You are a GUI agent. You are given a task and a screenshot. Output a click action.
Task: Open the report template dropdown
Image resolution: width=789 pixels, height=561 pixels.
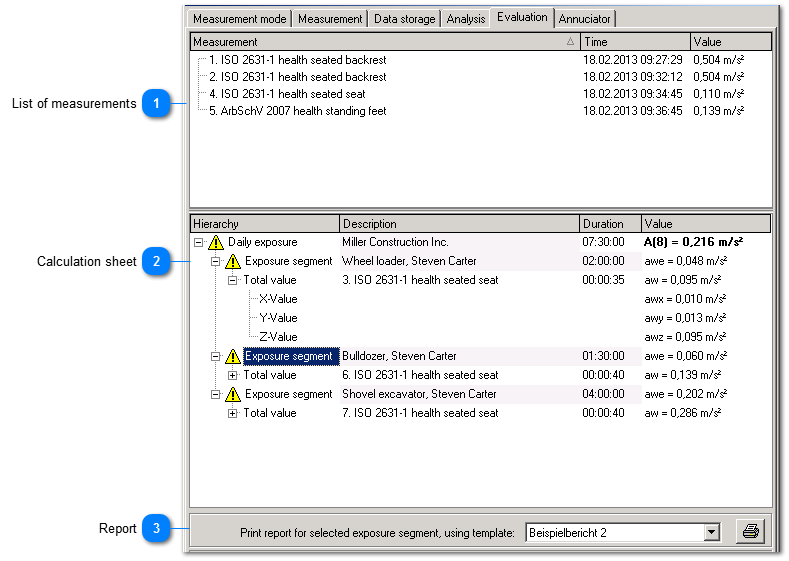(x=711, y=533)
